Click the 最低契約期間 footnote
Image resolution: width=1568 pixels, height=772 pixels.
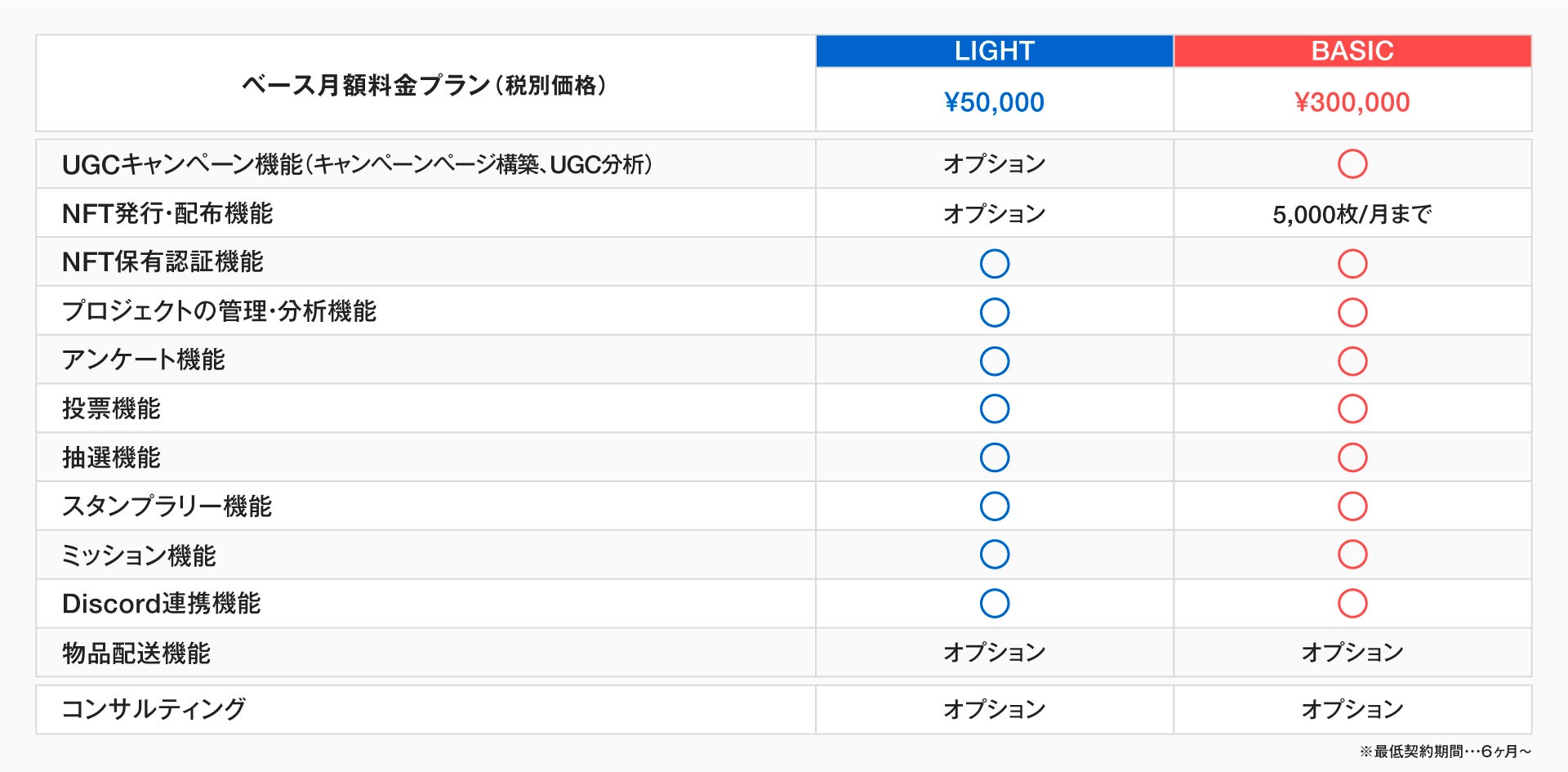(x=1445, y=752)
